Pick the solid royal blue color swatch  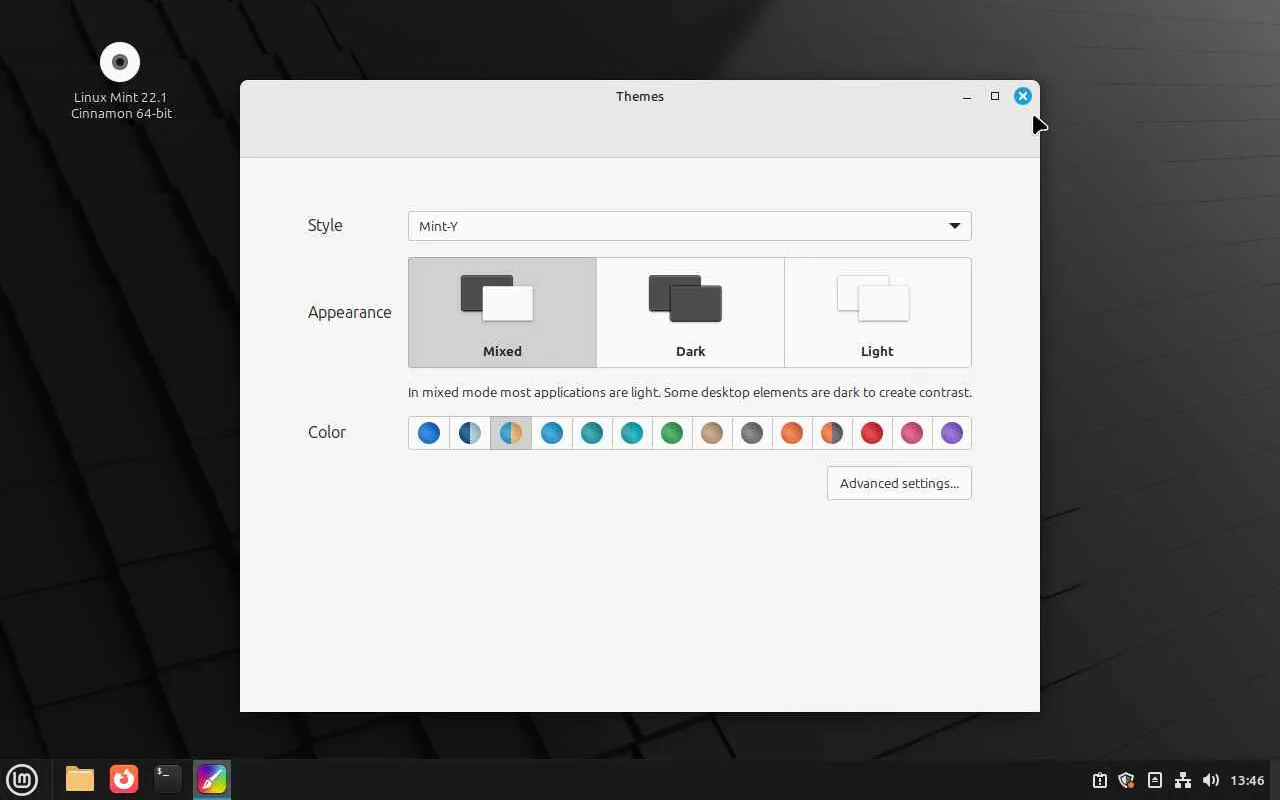click(x=429, y=433)
